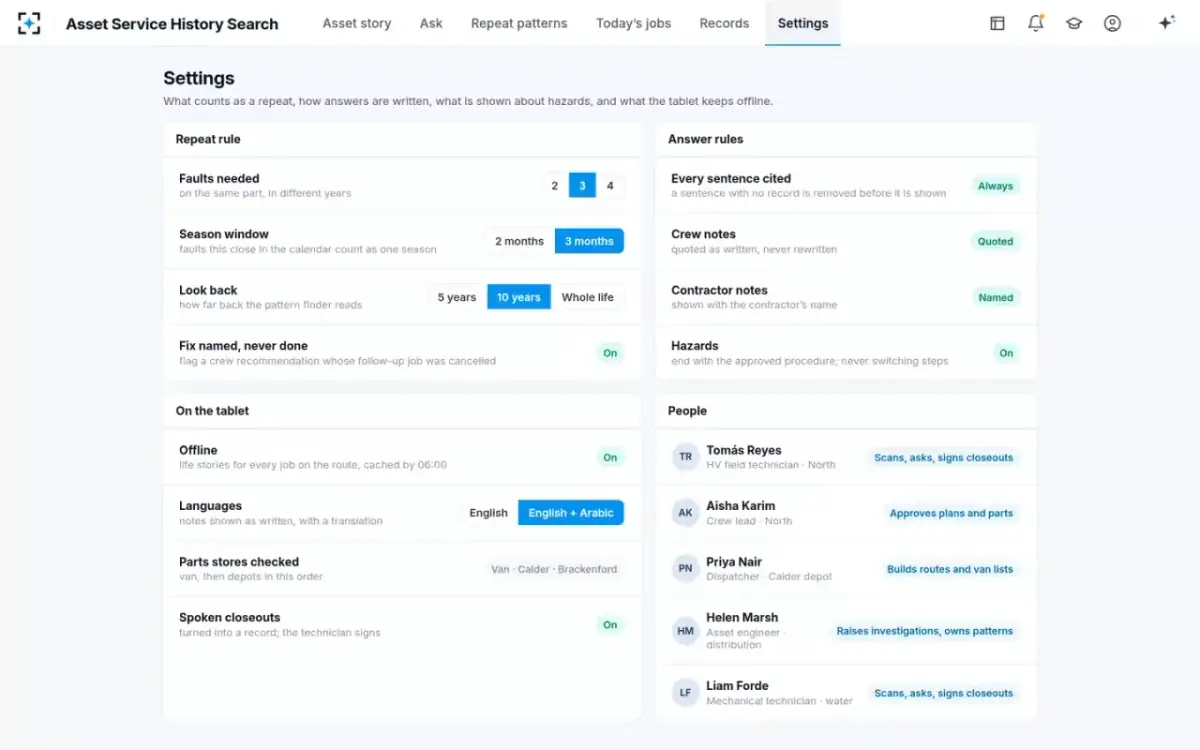
Task: Click the Liam Forde name
Action: tap(737, 686)
